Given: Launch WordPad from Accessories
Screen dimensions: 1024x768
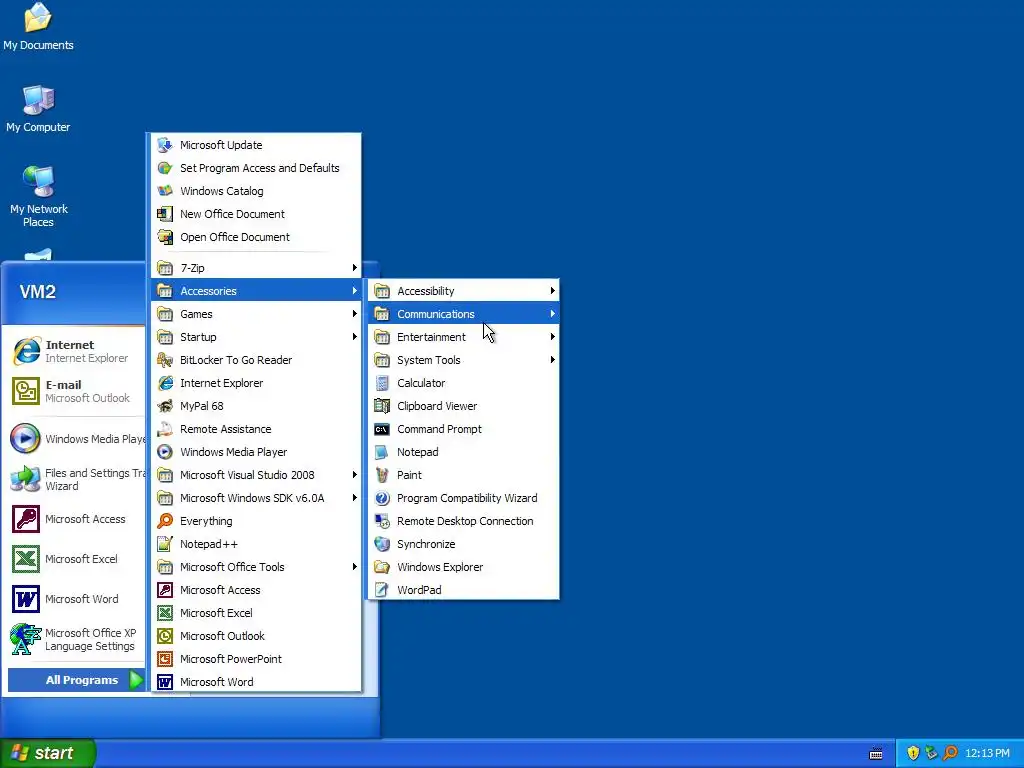Looking at the screenshot, I should pos(463,590).
